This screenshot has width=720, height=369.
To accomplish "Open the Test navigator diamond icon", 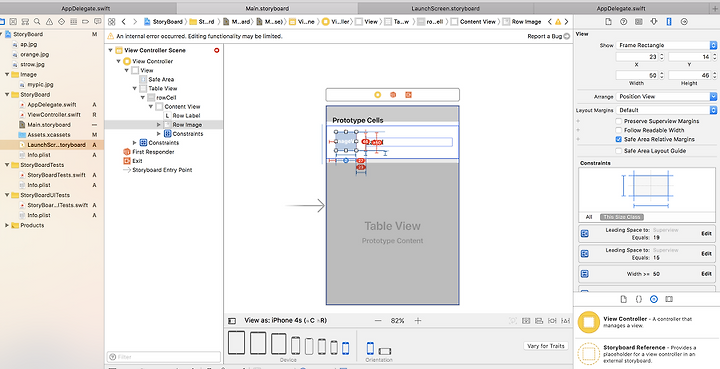I will click(62, 22).
